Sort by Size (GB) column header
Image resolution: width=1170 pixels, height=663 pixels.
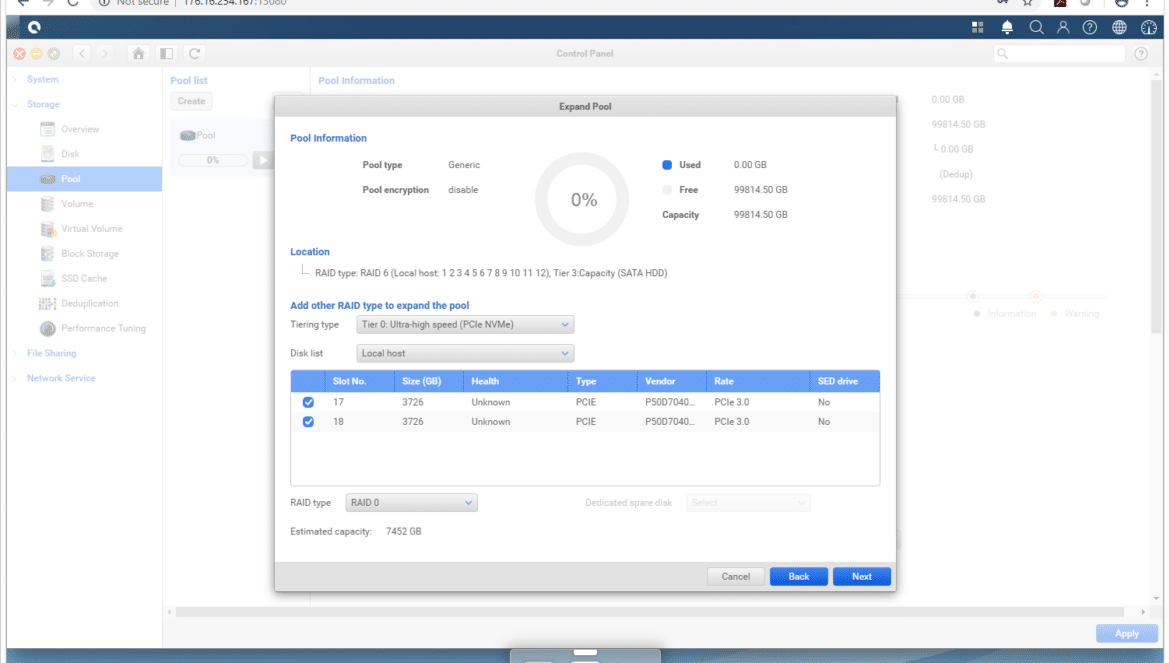(x=429, y=381)
